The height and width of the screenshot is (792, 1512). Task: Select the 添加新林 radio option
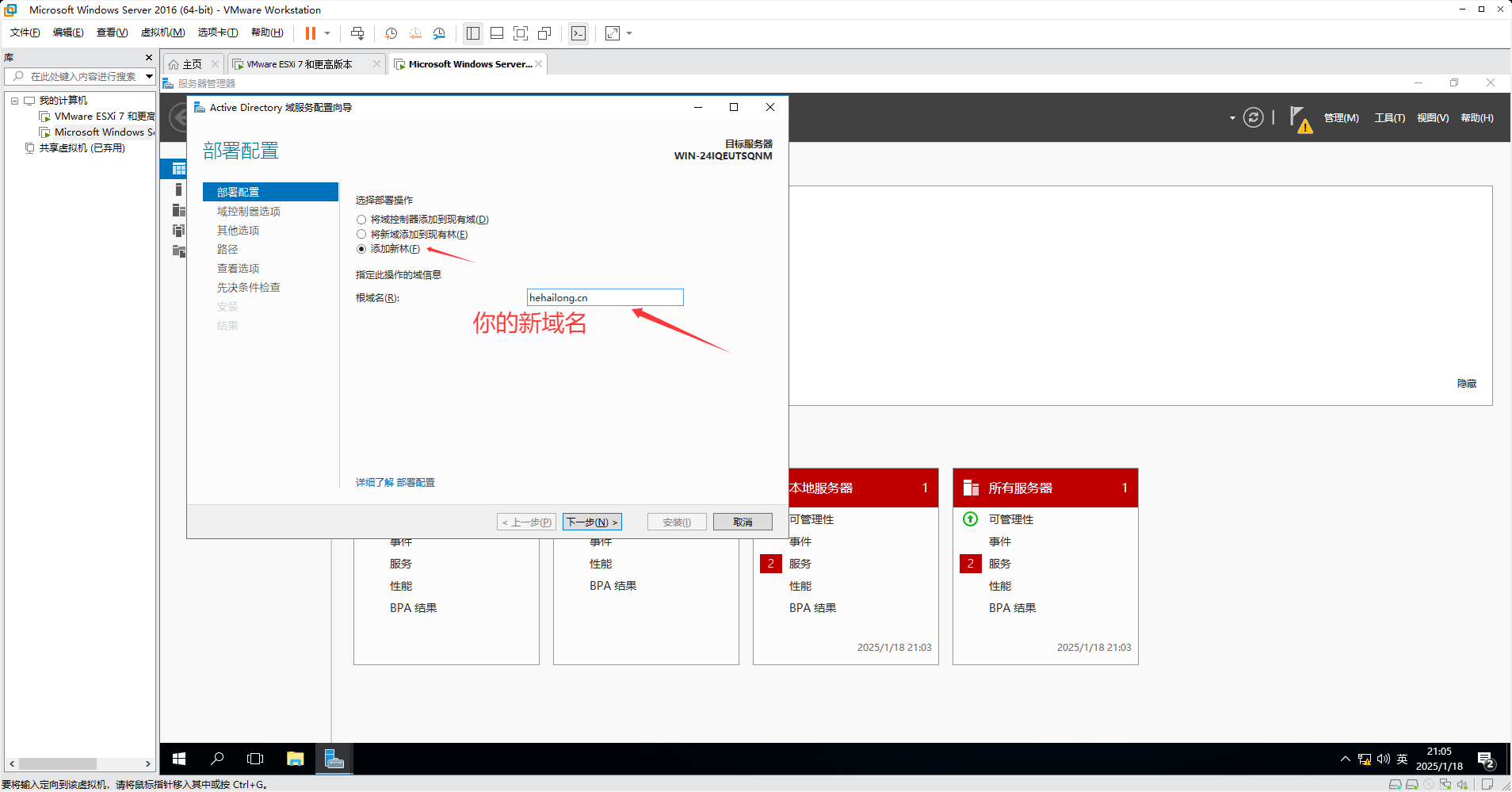[x=361, y=249]
